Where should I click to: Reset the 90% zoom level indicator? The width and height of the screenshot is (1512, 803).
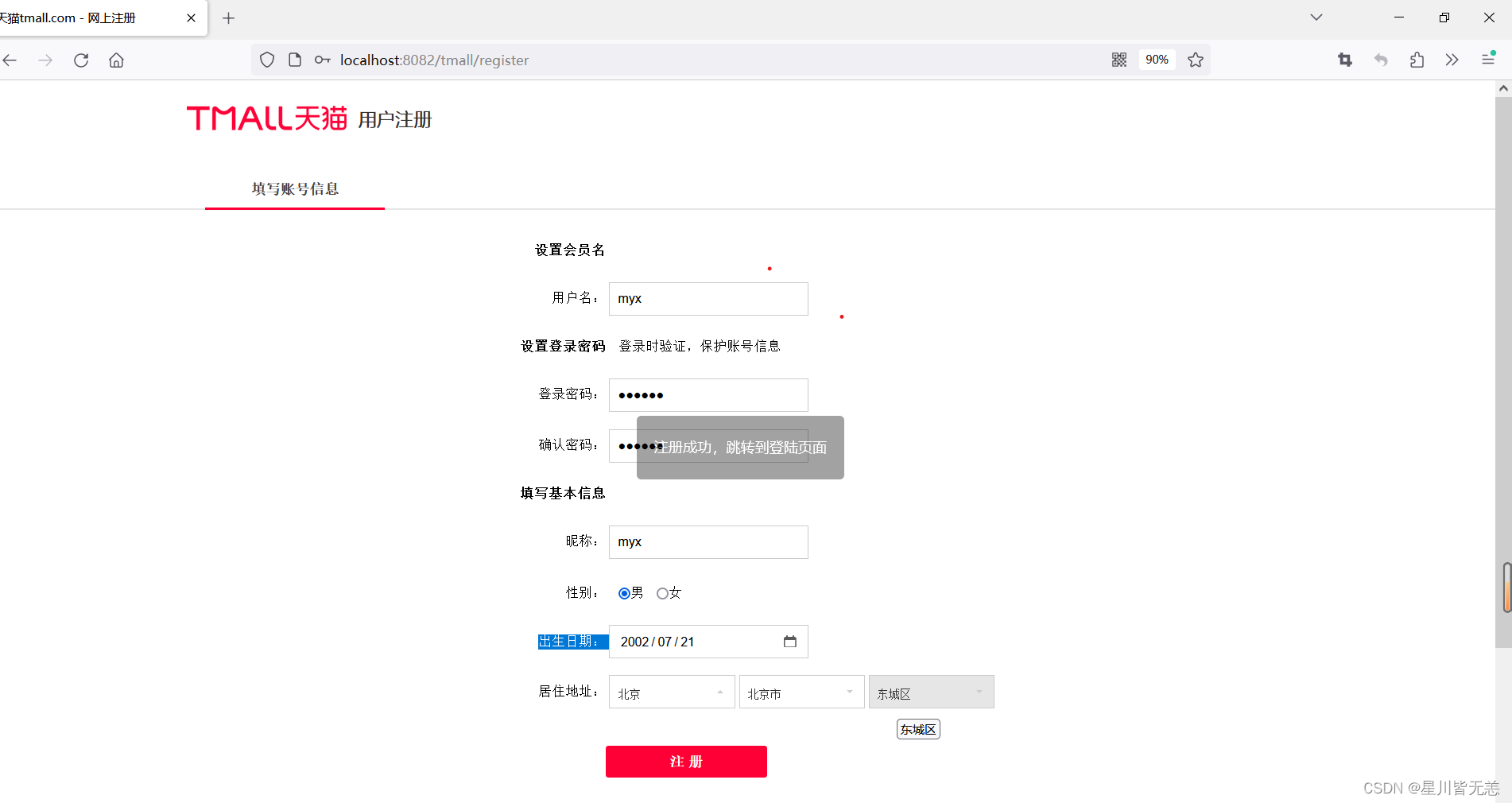pyautogui.click(x=1157, y=60)
